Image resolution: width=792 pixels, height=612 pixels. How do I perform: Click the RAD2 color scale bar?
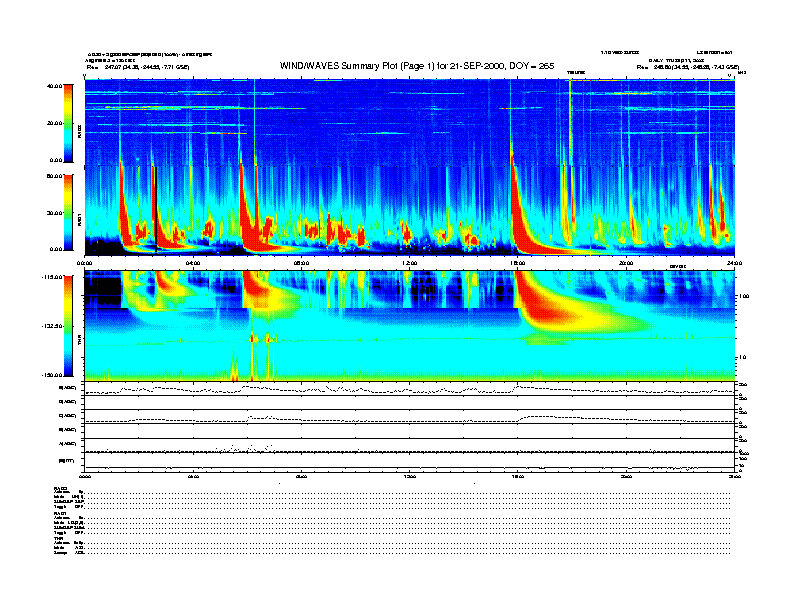pyautogui.click(x=68, y=123)
